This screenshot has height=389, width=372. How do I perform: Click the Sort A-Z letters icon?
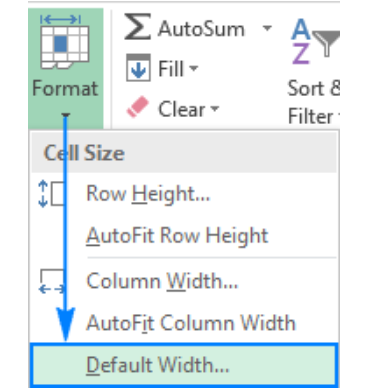(301, 41)
